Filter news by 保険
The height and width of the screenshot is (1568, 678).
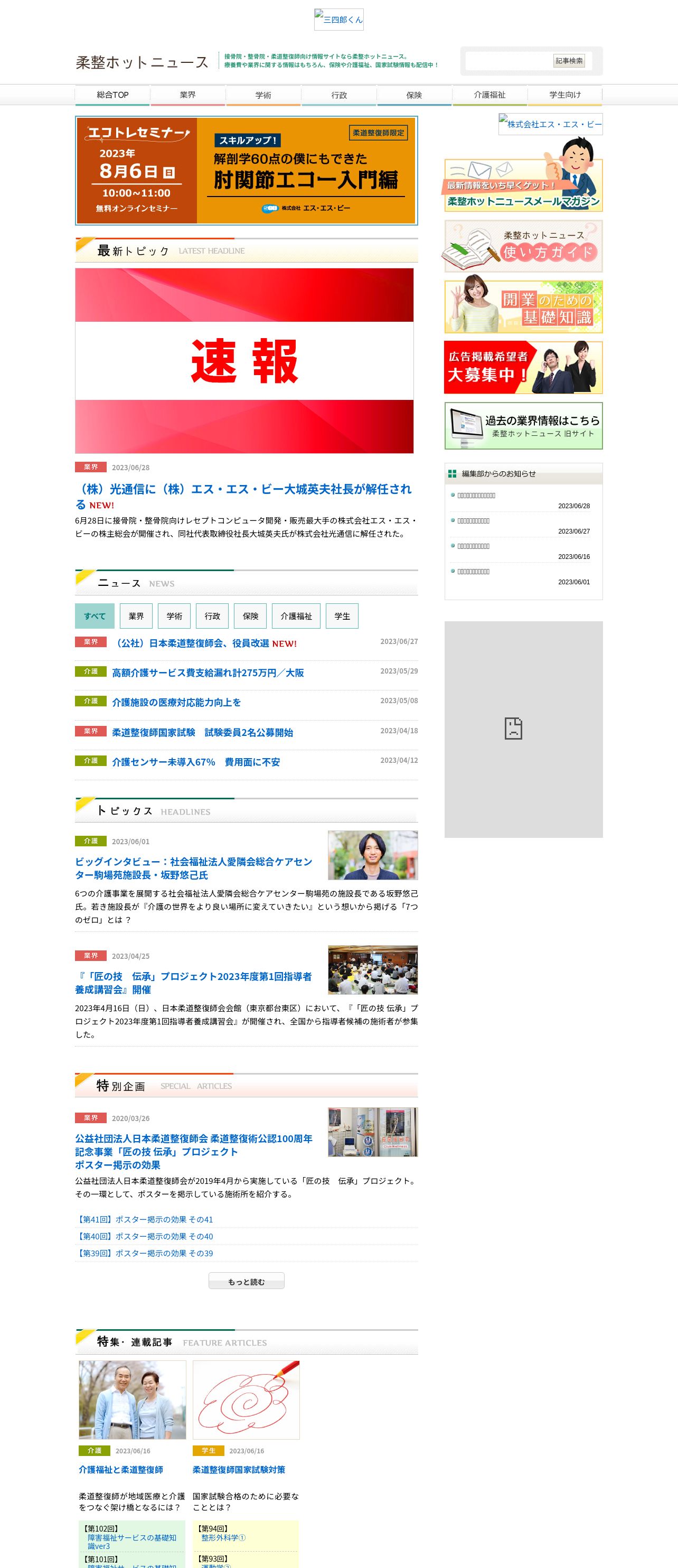[x=250, y=616]
